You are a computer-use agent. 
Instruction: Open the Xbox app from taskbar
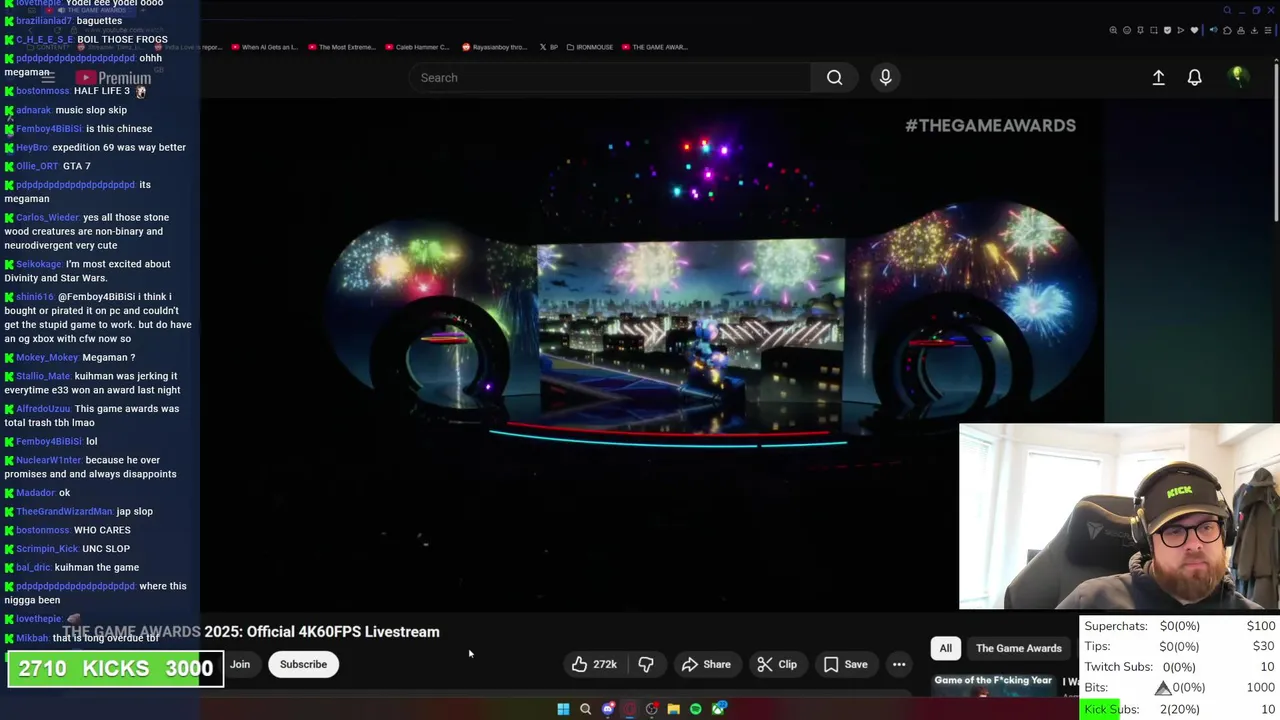pos(719,709)
